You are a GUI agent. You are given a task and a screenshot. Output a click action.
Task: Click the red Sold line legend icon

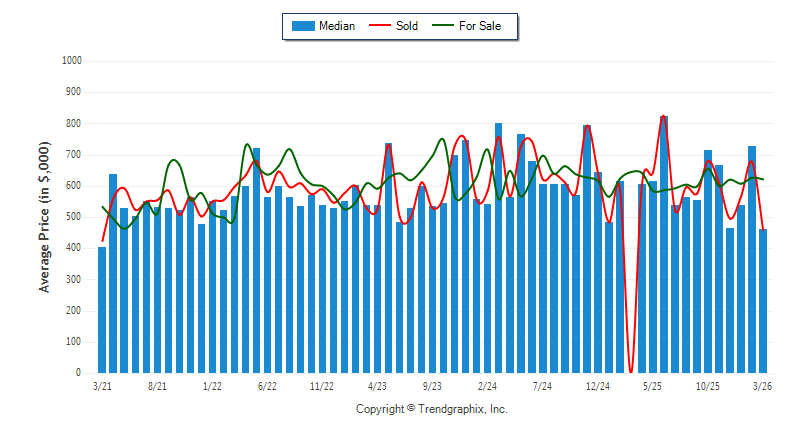381,26
